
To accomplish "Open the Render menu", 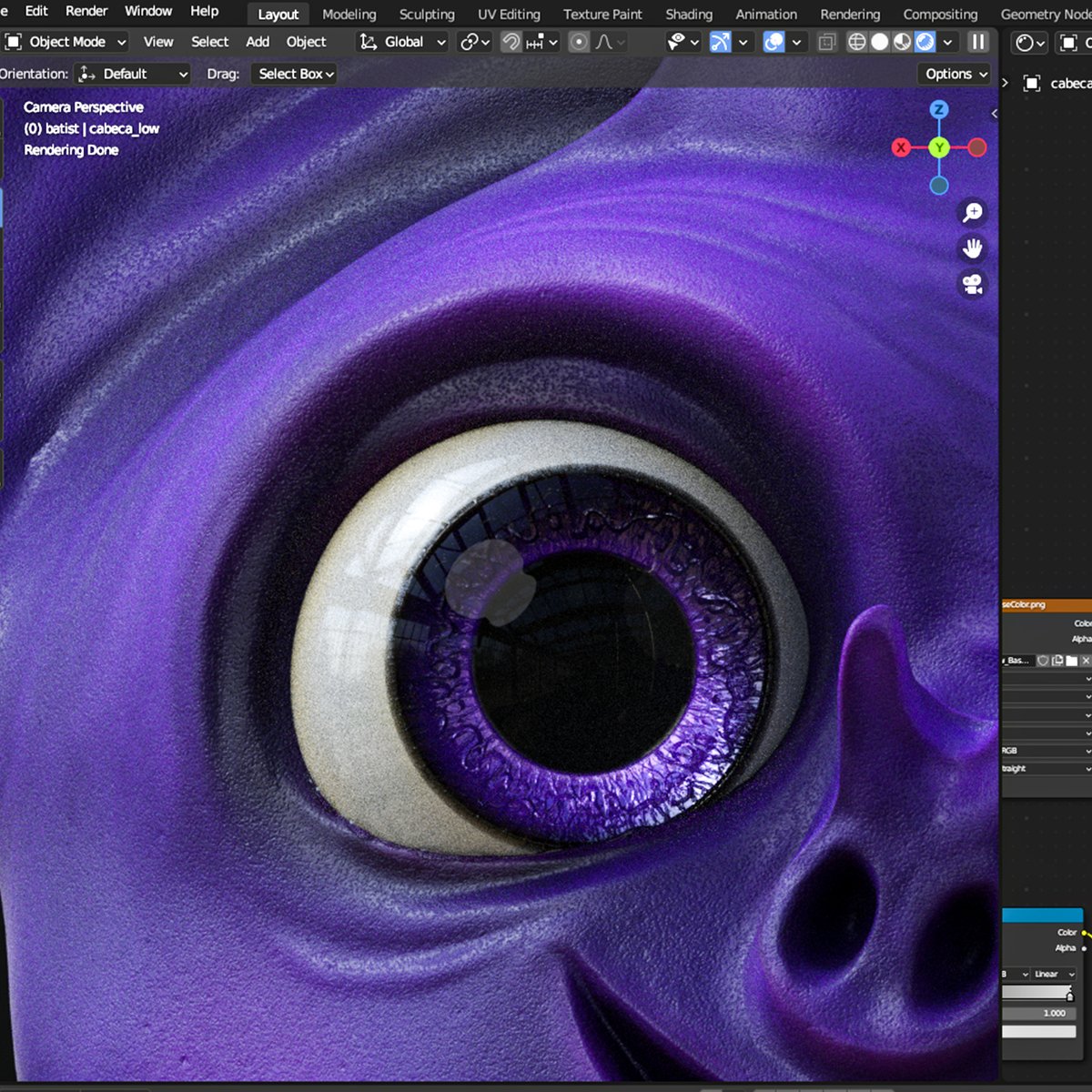I will click(86, 11).
